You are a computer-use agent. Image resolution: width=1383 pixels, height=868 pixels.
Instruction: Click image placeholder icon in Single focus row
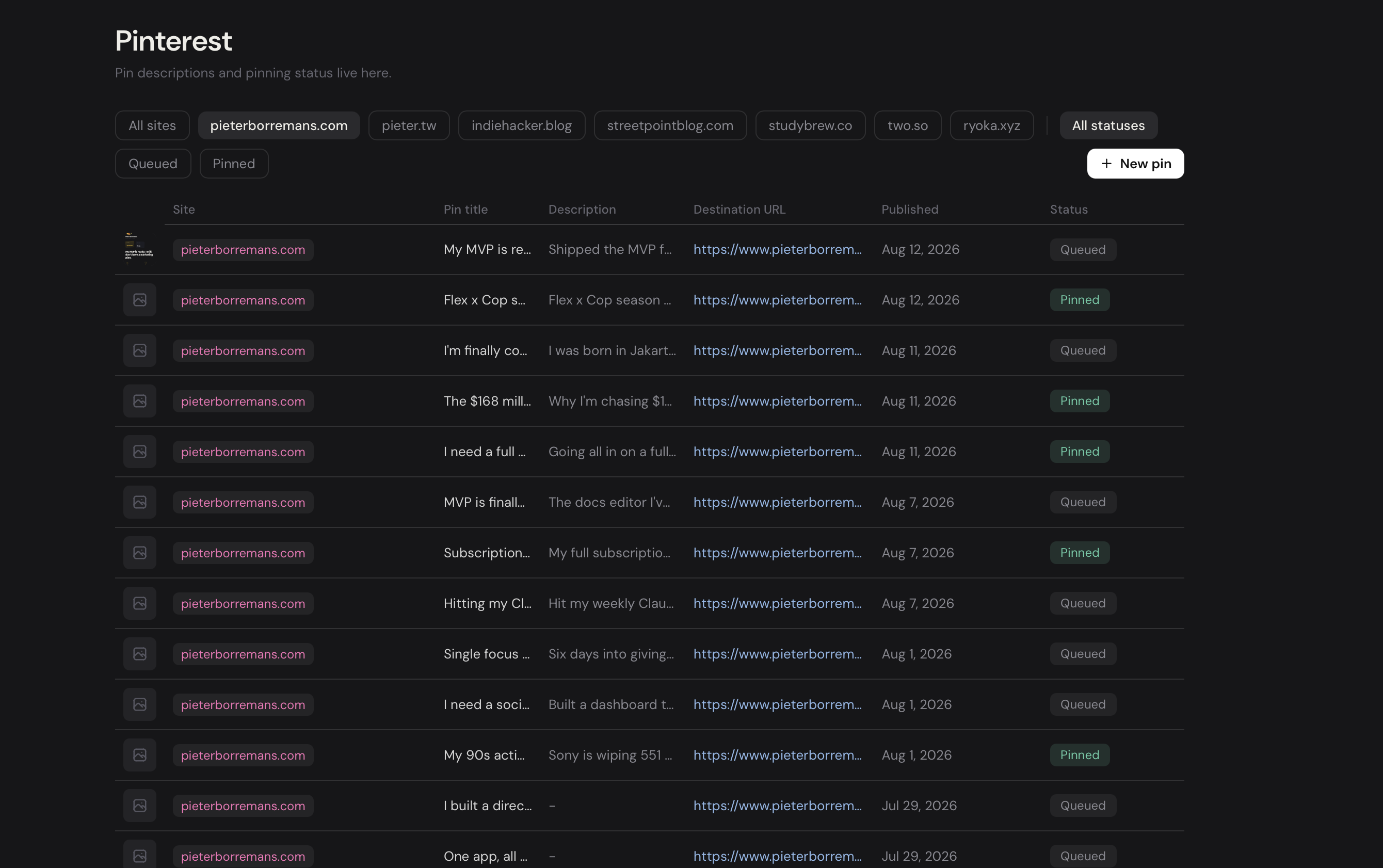click(139, 653)
